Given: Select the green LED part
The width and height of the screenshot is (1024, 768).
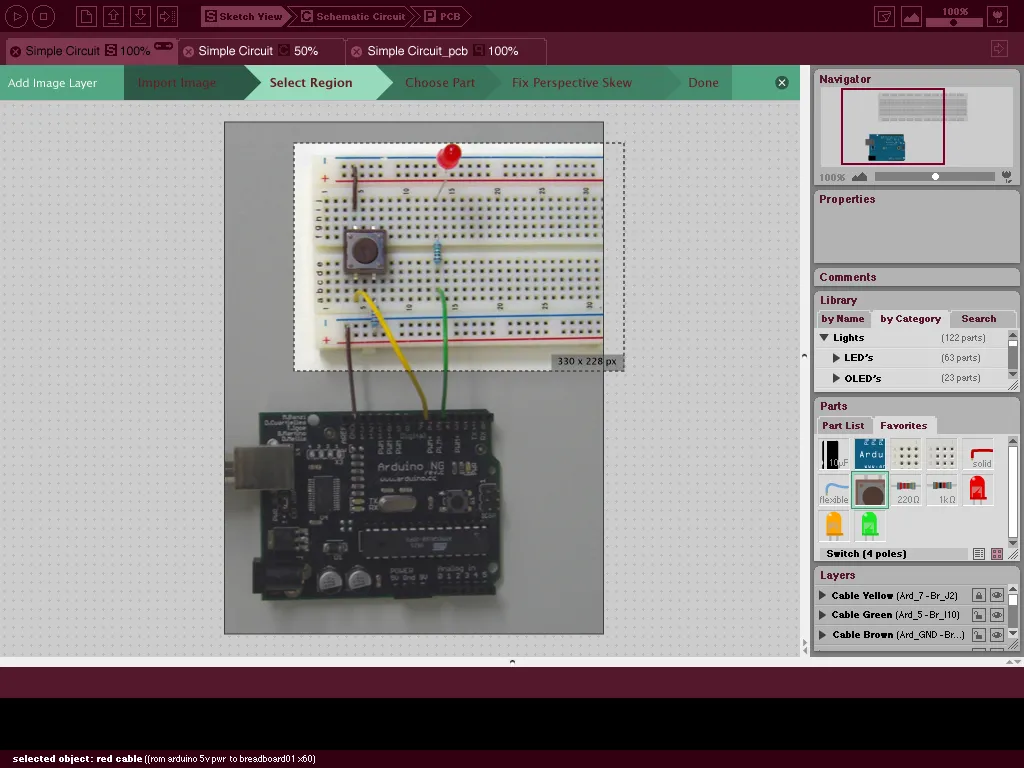Looking at the screenshot, I should coord(870,526).
